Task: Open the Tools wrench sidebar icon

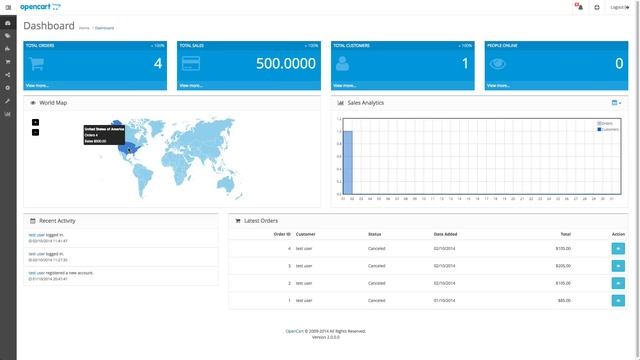Action: [x=8, y=101]
